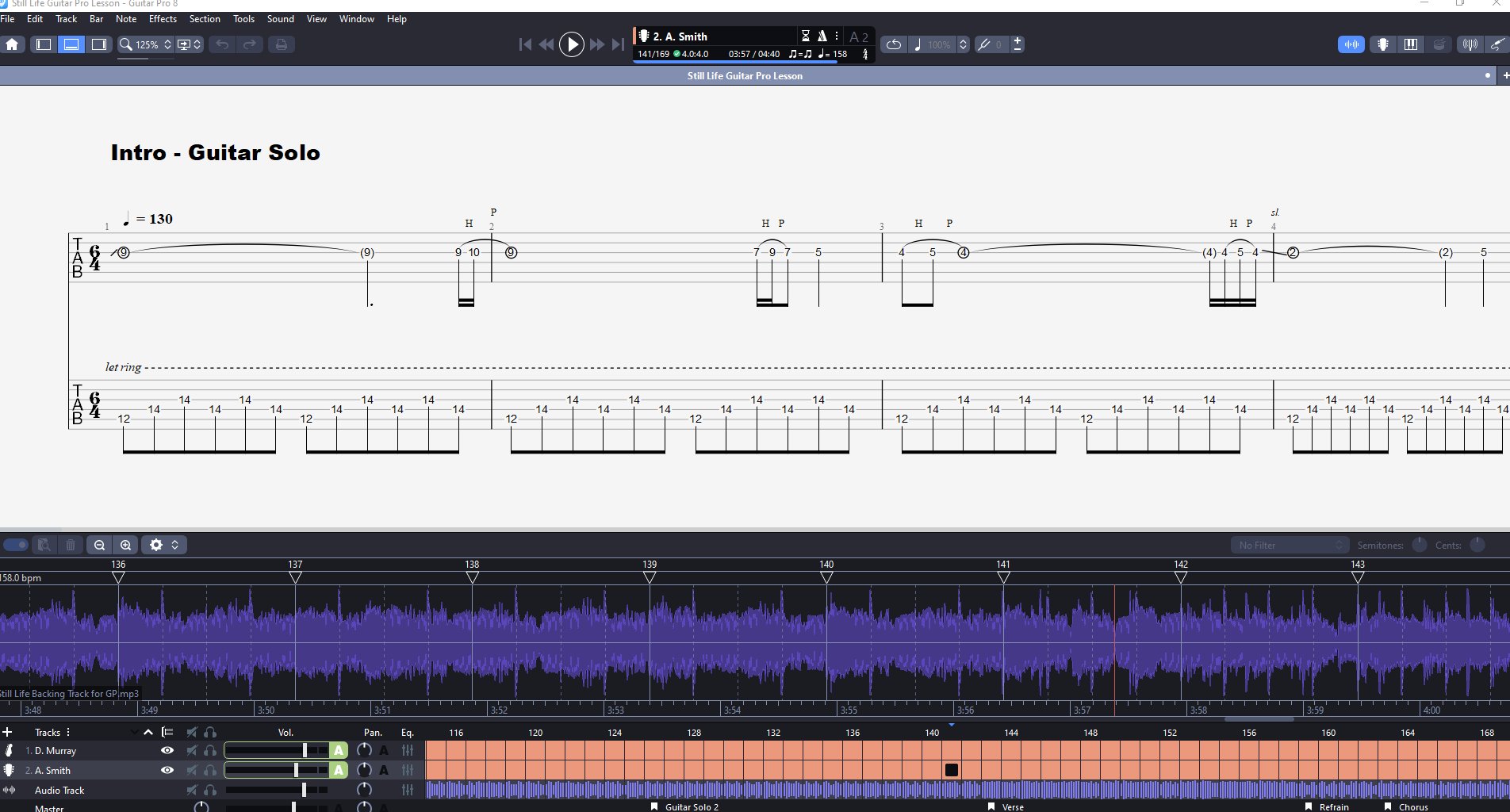Toggle the right inspector panel
The image size is (1510, 812).
(x=99, y=44)
